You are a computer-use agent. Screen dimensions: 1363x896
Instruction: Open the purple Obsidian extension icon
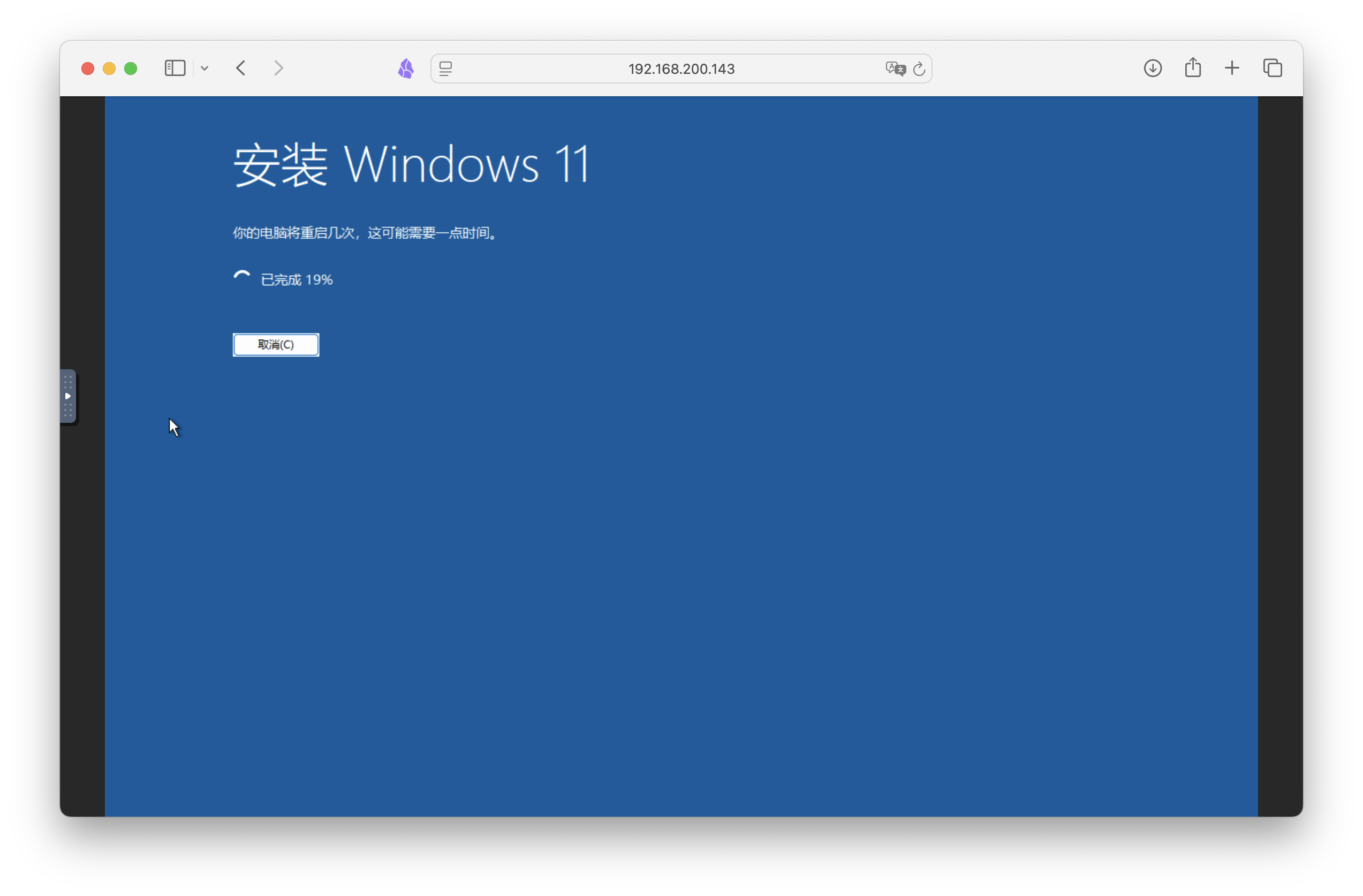click(x=406, y=69)
